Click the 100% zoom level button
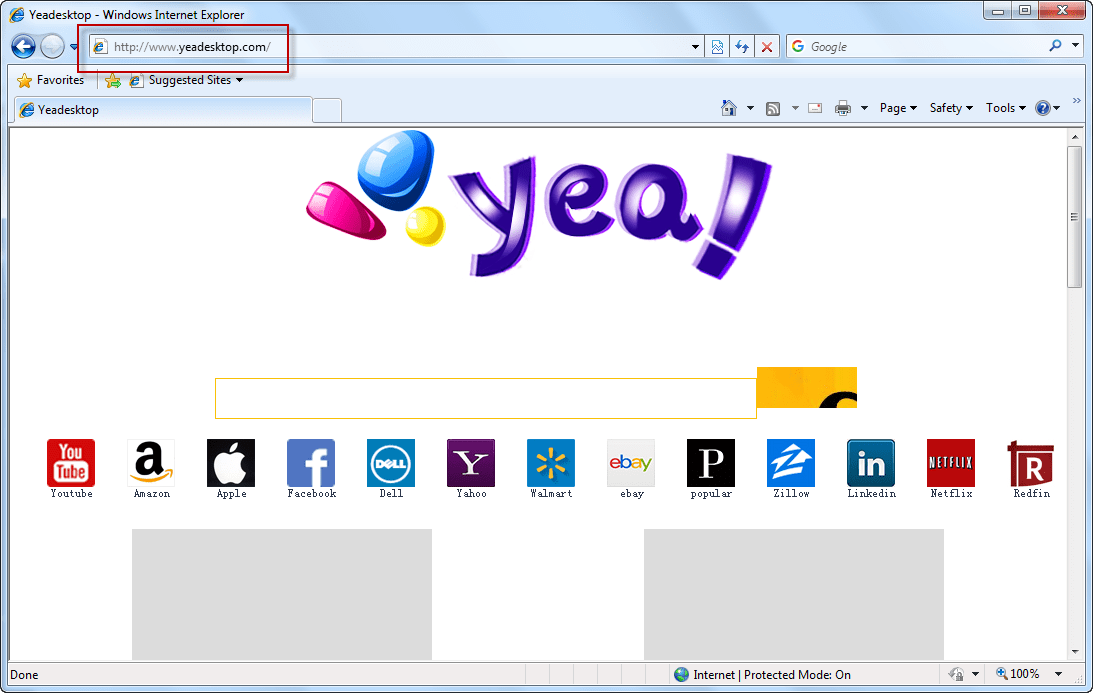The image size is (1093, 693). click(x=1018, y=674)
